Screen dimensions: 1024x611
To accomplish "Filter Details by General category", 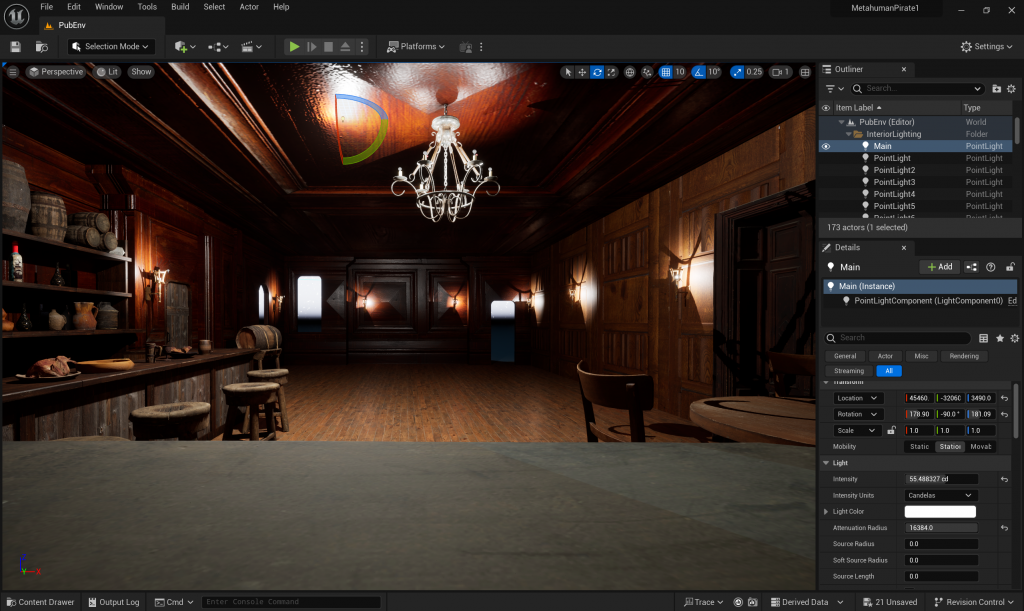I will click(844, 356).
